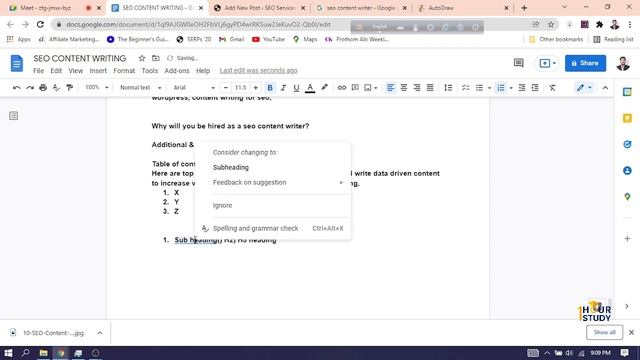Open Docs home via blue document icon

(16, 63)
